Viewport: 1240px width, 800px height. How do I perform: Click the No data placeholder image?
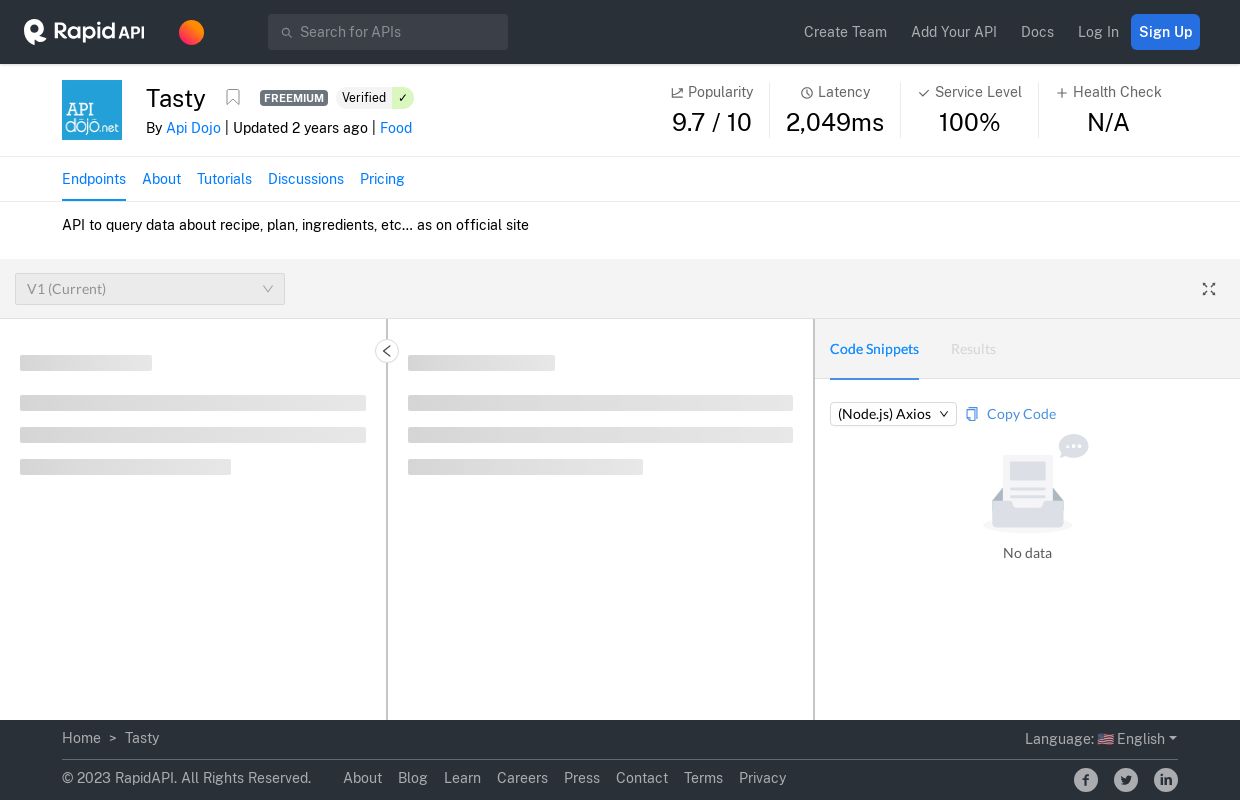click(1035, 483)
